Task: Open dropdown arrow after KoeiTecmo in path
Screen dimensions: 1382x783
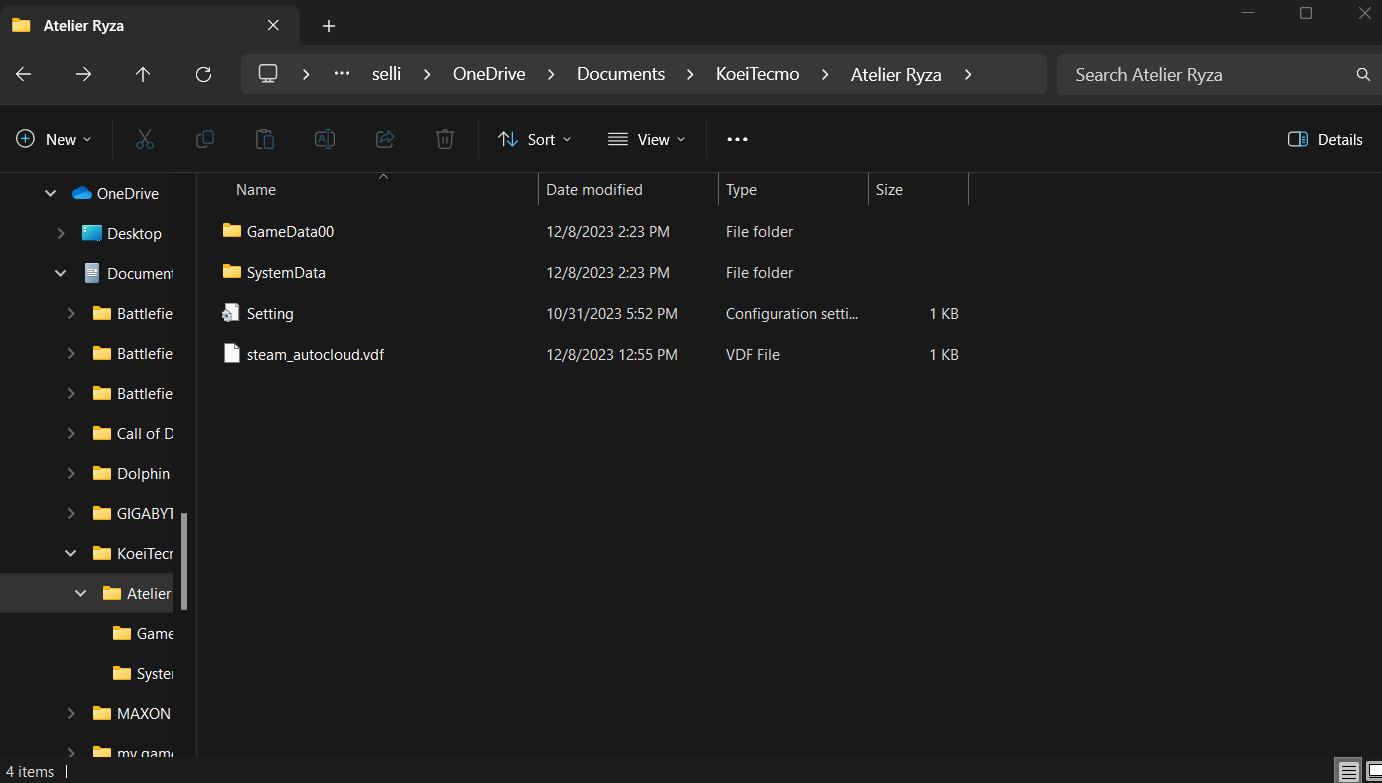Action: [x=825, y=74]
